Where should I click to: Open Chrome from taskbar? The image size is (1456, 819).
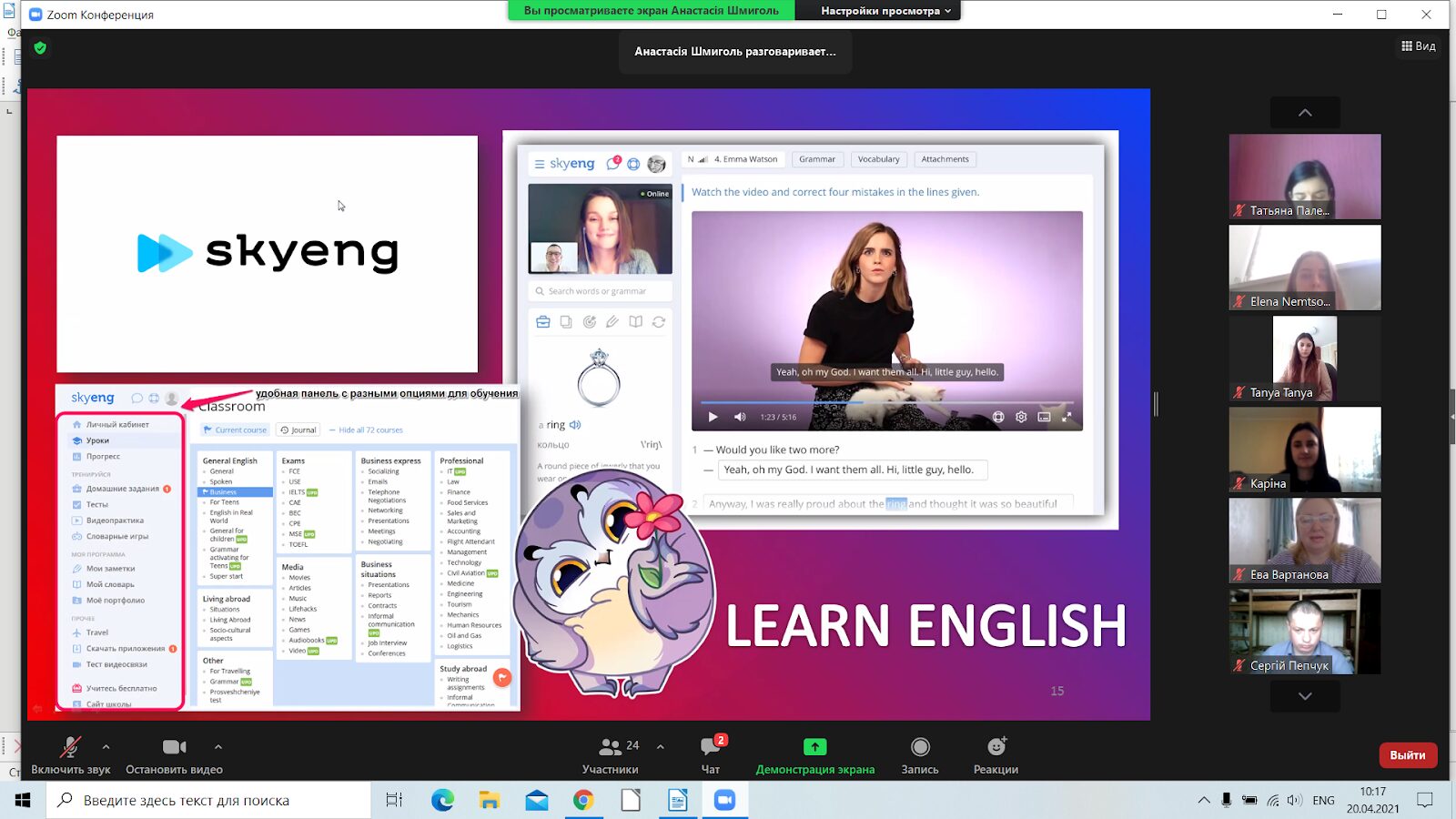click(x=583, y=800)
